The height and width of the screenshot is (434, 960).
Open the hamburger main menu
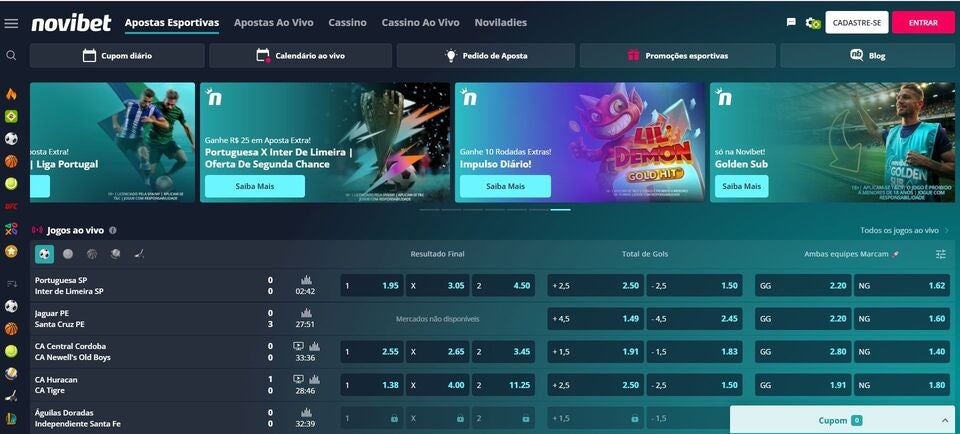11,23
